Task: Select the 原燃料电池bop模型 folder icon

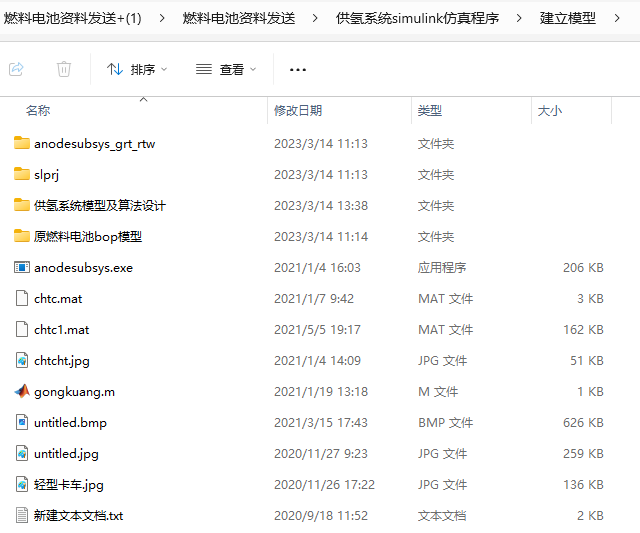Action: (x=22, y=236)
